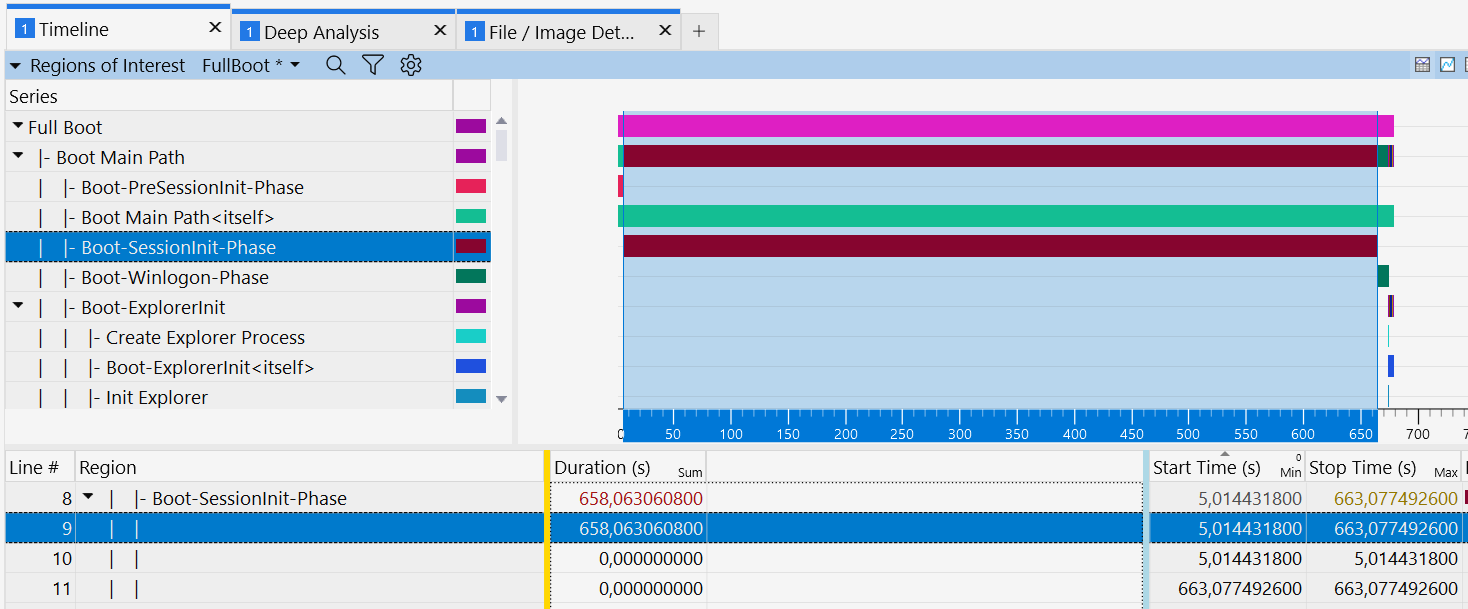
Task: Click the Series column header
Action: click(229, 96)
